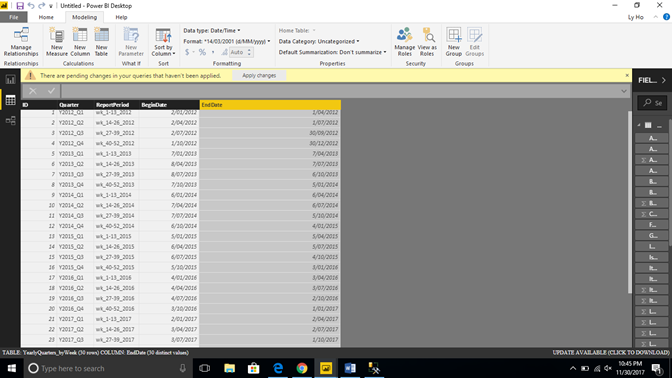Open Data type Date/Time dropdown
This screenshot has height=378, width=672.
(x=212, y=30)
